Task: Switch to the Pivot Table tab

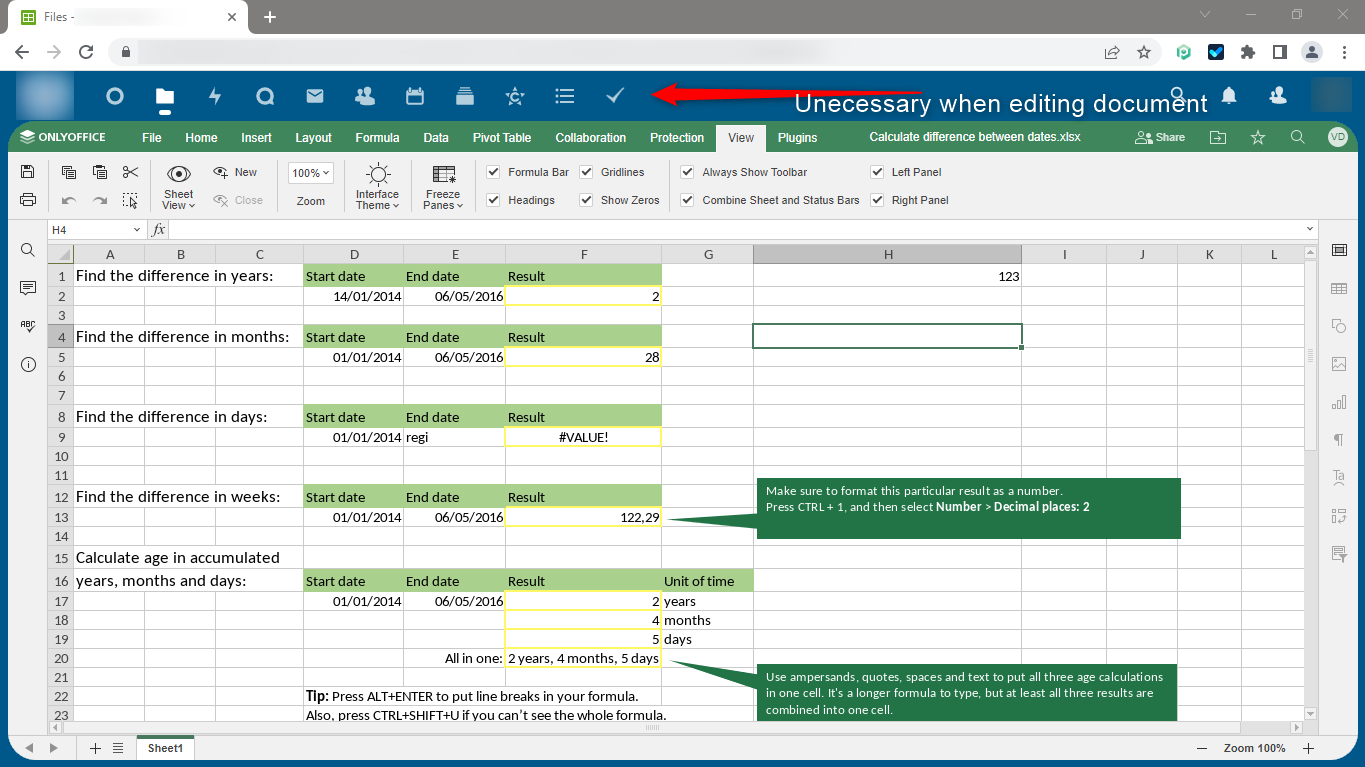Action: (501, 137)
